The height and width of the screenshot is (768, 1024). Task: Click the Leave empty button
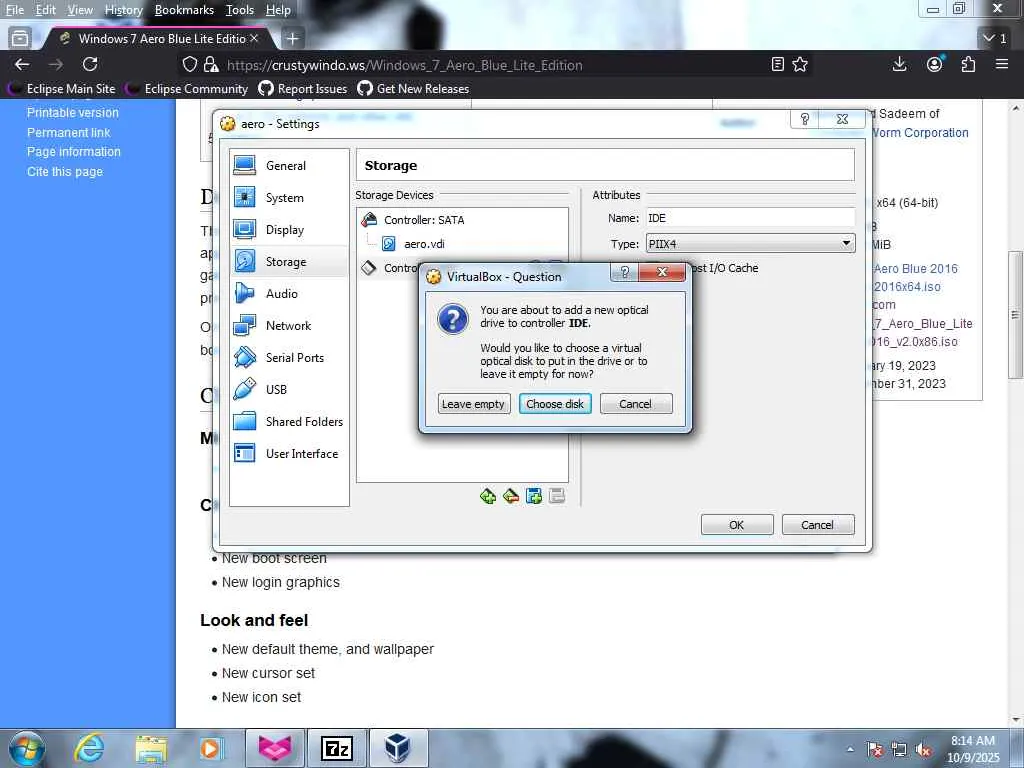pos(473,404)
